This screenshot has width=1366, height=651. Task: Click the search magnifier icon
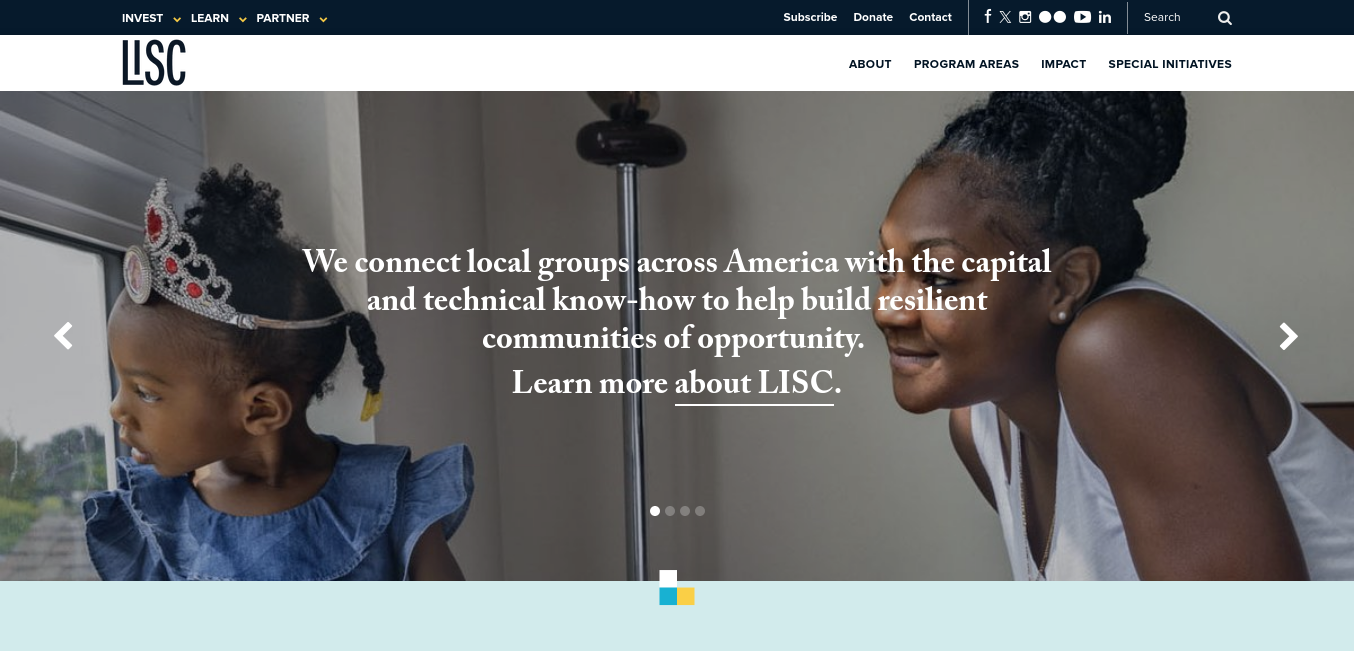[x=1225, y=18]
